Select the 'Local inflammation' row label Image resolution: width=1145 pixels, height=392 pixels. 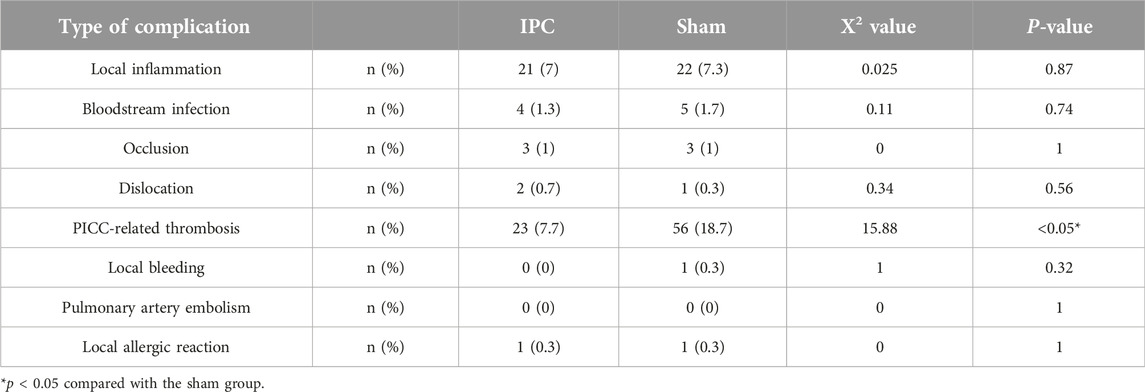tap(156, 69)
